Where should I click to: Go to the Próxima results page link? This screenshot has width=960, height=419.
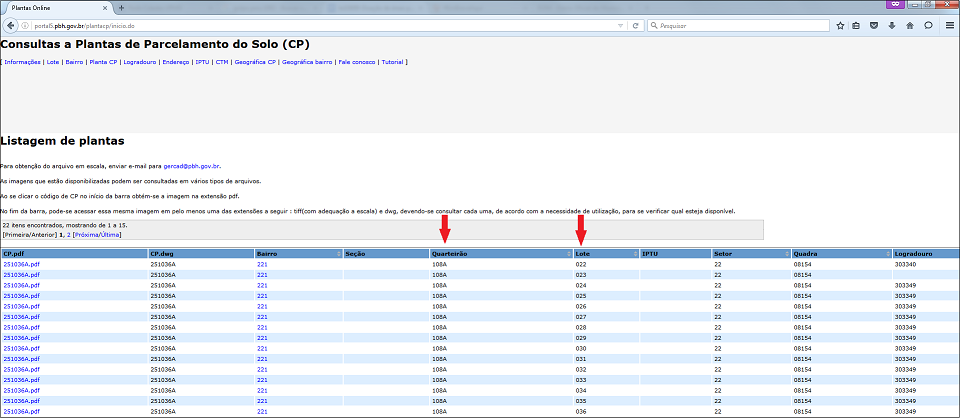86,234
